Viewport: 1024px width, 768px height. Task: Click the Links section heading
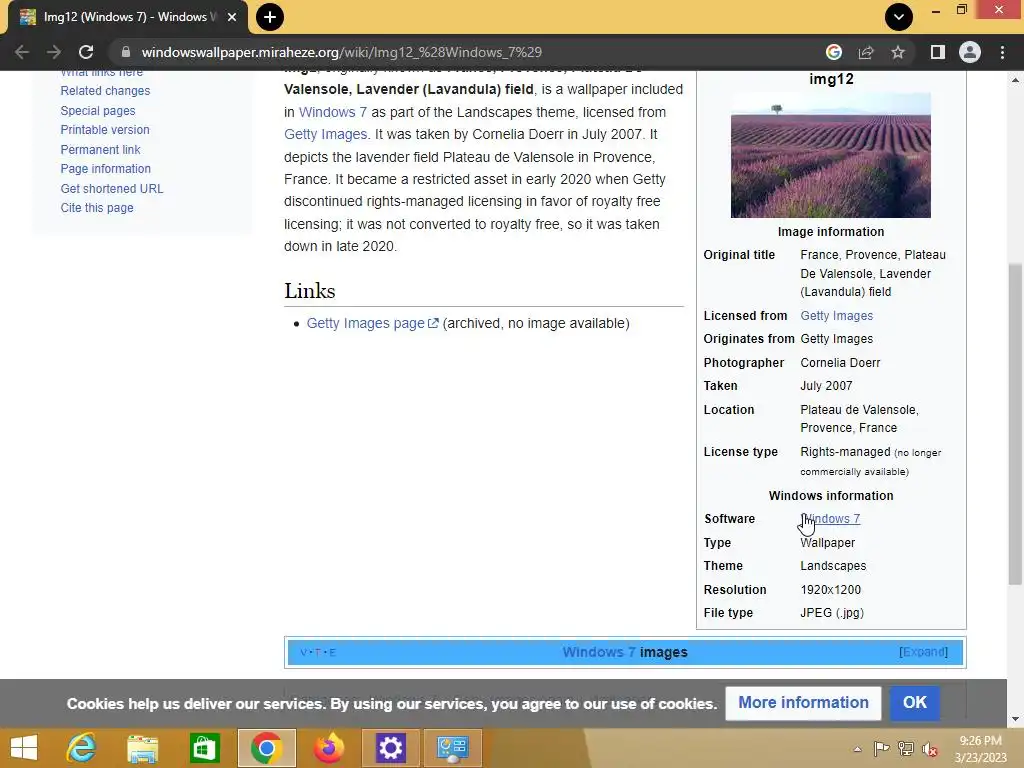310,291
